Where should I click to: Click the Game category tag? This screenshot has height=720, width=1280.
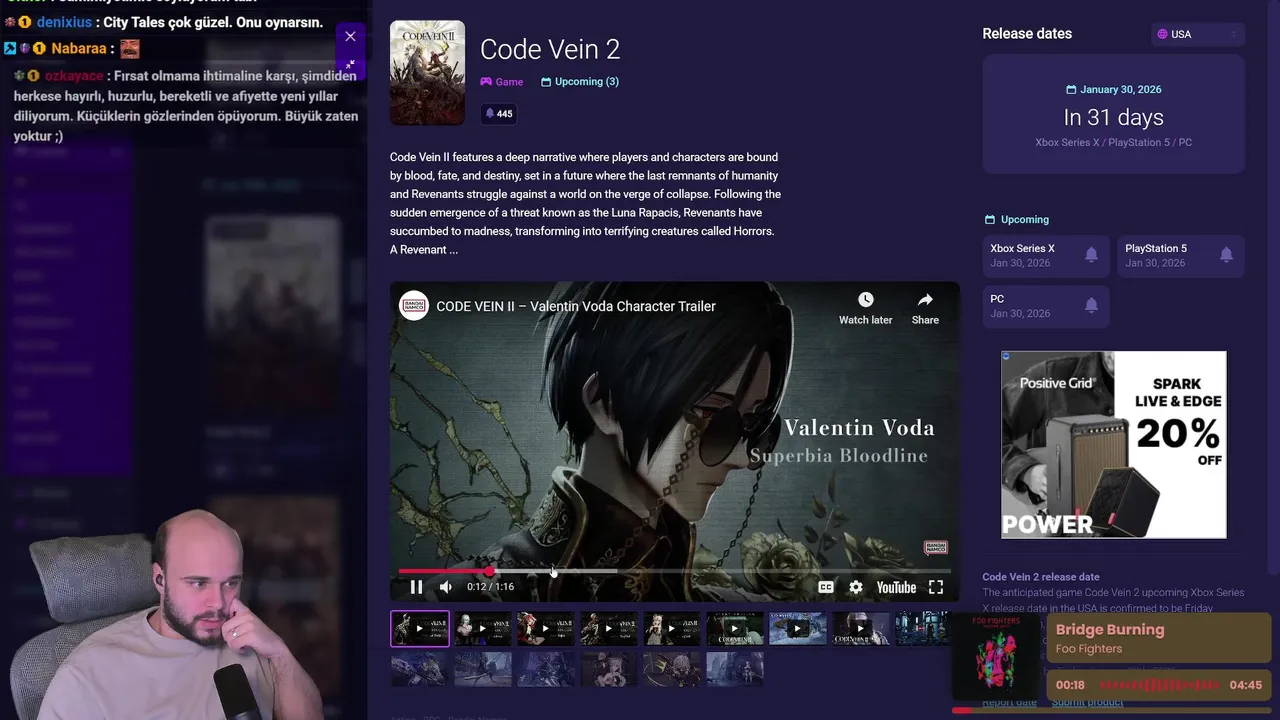click(x=501, y=82)
